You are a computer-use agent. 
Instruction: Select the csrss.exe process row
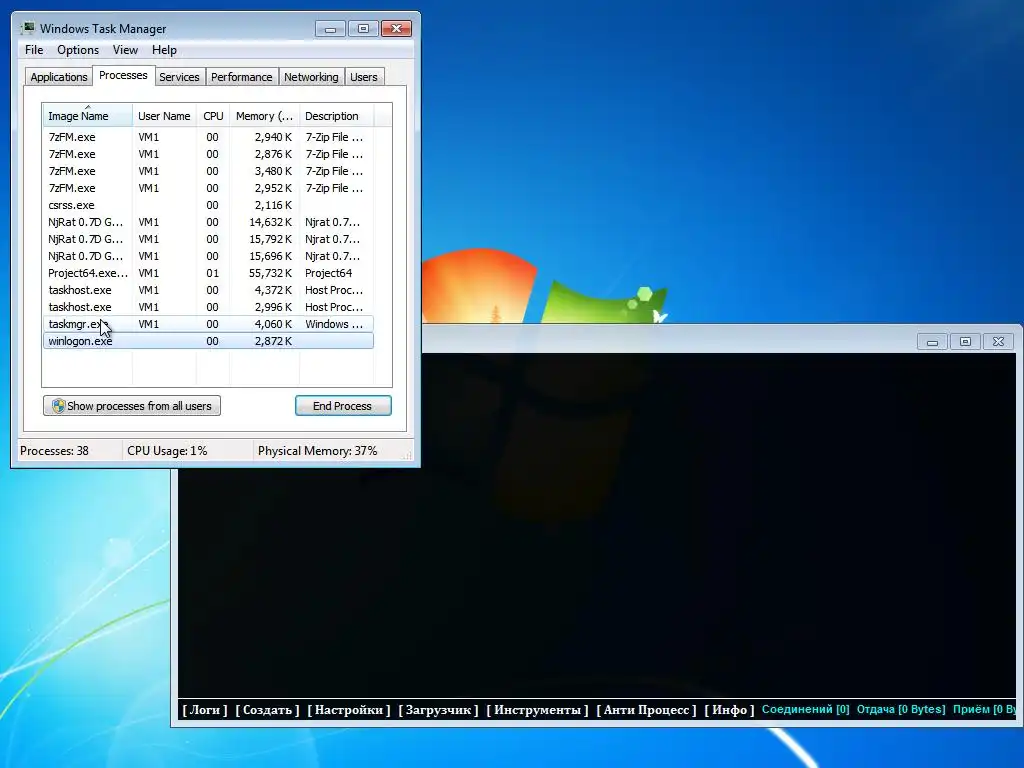(208, 205)
